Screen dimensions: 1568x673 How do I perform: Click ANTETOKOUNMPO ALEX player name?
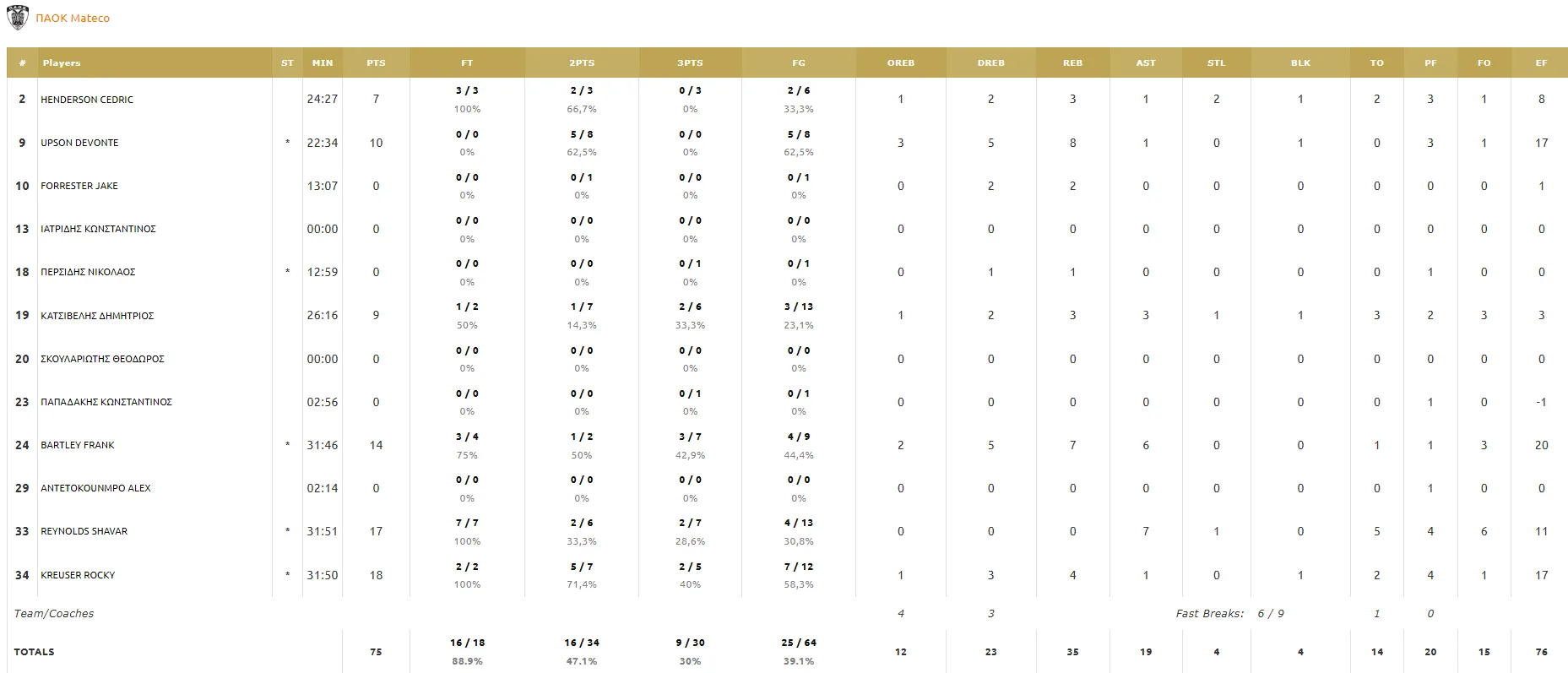tap(95, 488)
